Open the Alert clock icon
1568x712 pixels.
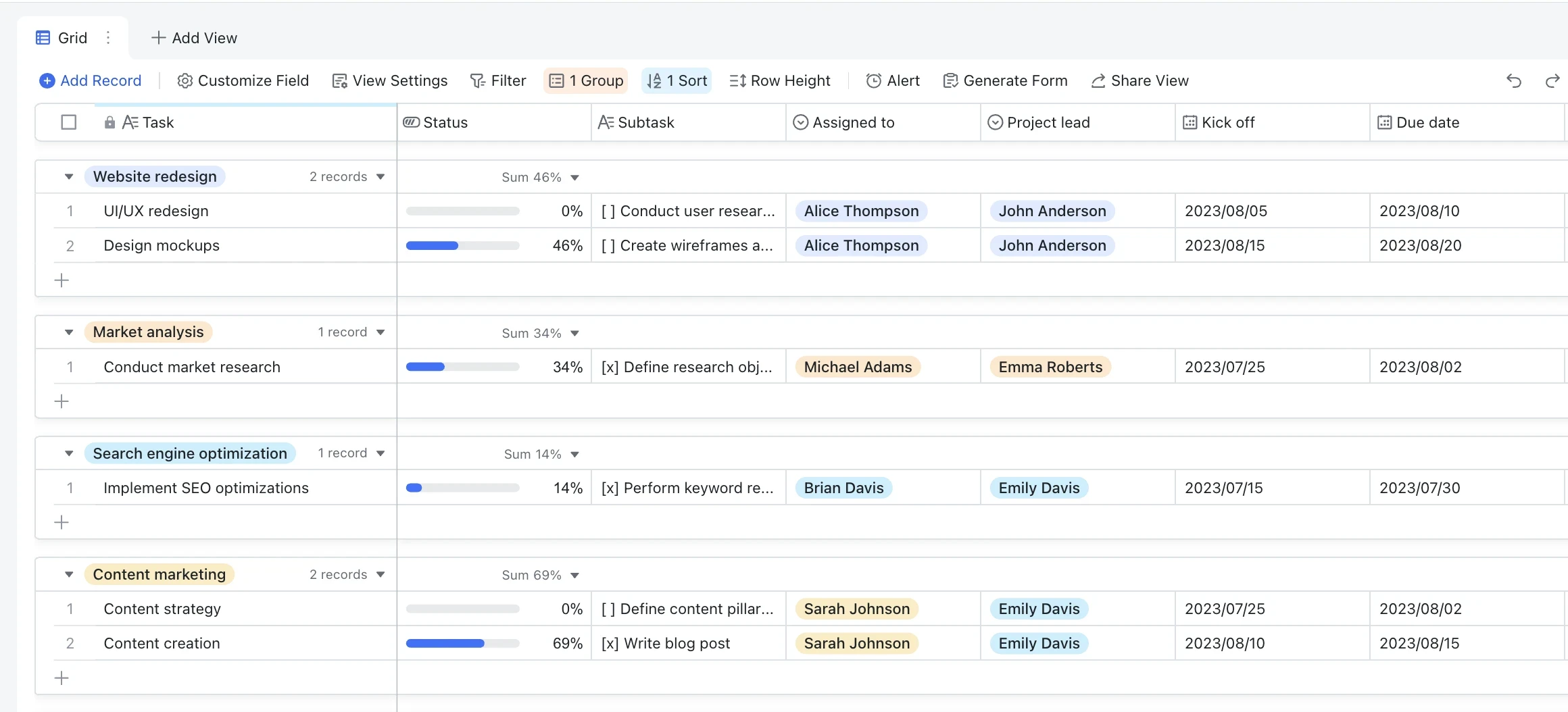873,81
